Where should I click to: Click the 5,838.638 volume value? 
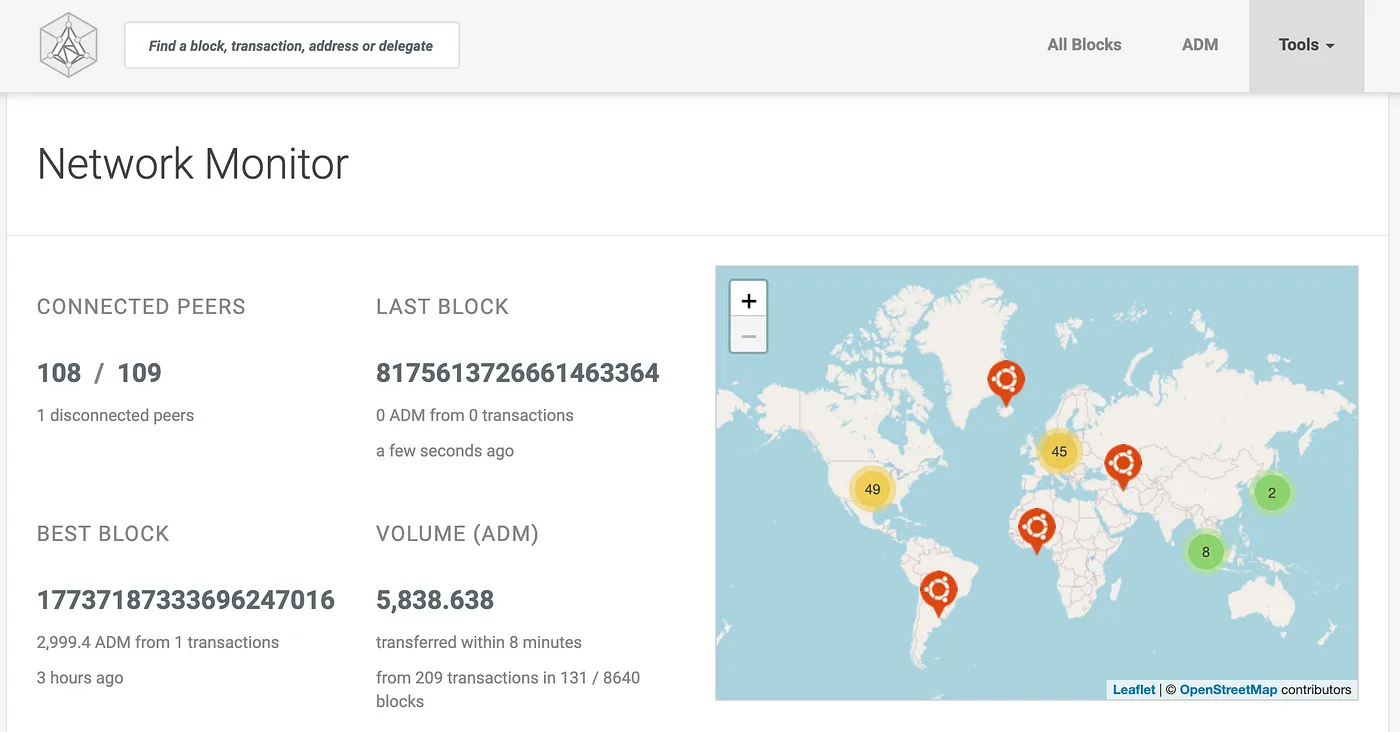click(x=435, y=600)
